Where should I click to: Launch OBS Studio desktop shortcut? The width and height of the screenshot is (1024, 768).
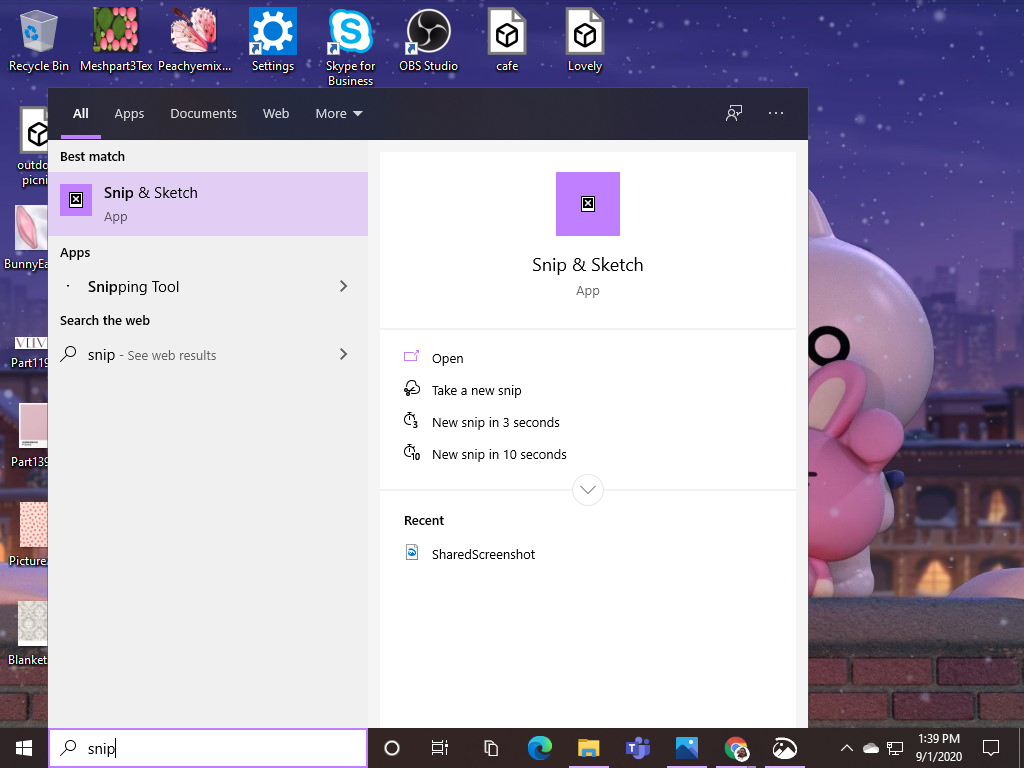(428, 40)
